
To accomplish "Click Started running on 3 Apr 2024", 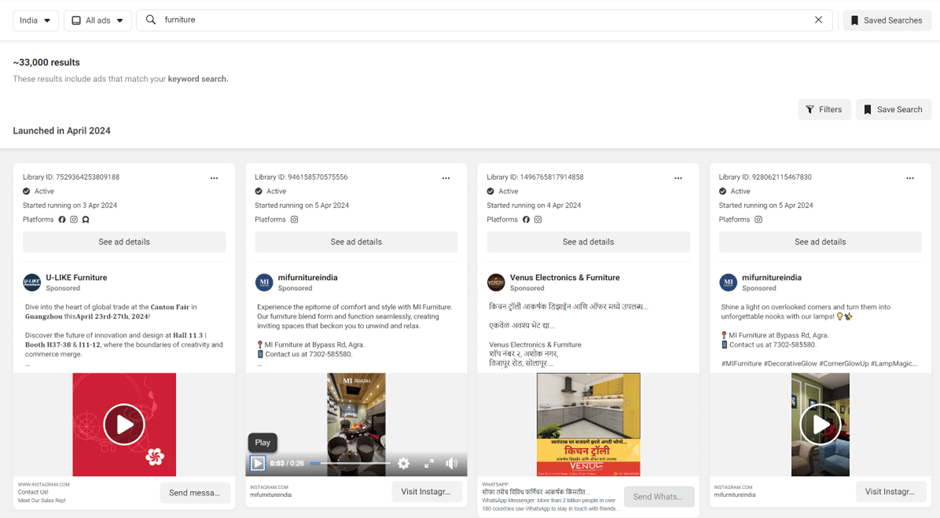I will pos(70,205).
